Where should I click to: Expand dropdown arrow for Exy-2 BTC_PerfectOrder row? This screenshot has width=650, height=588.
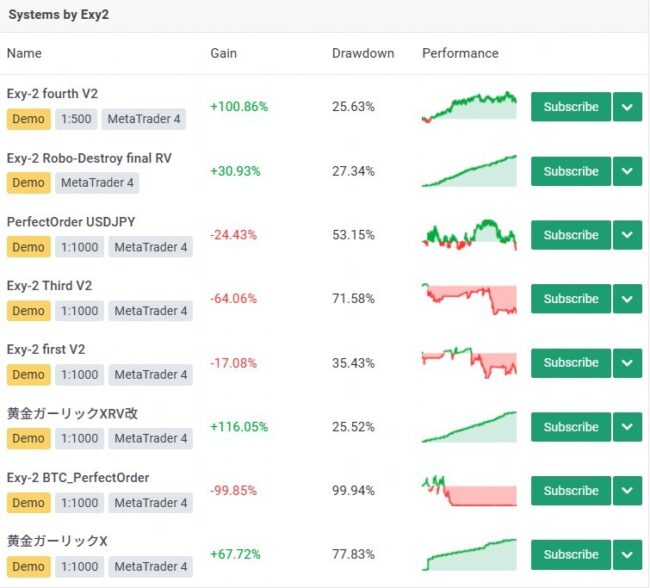tap(627, 491)
